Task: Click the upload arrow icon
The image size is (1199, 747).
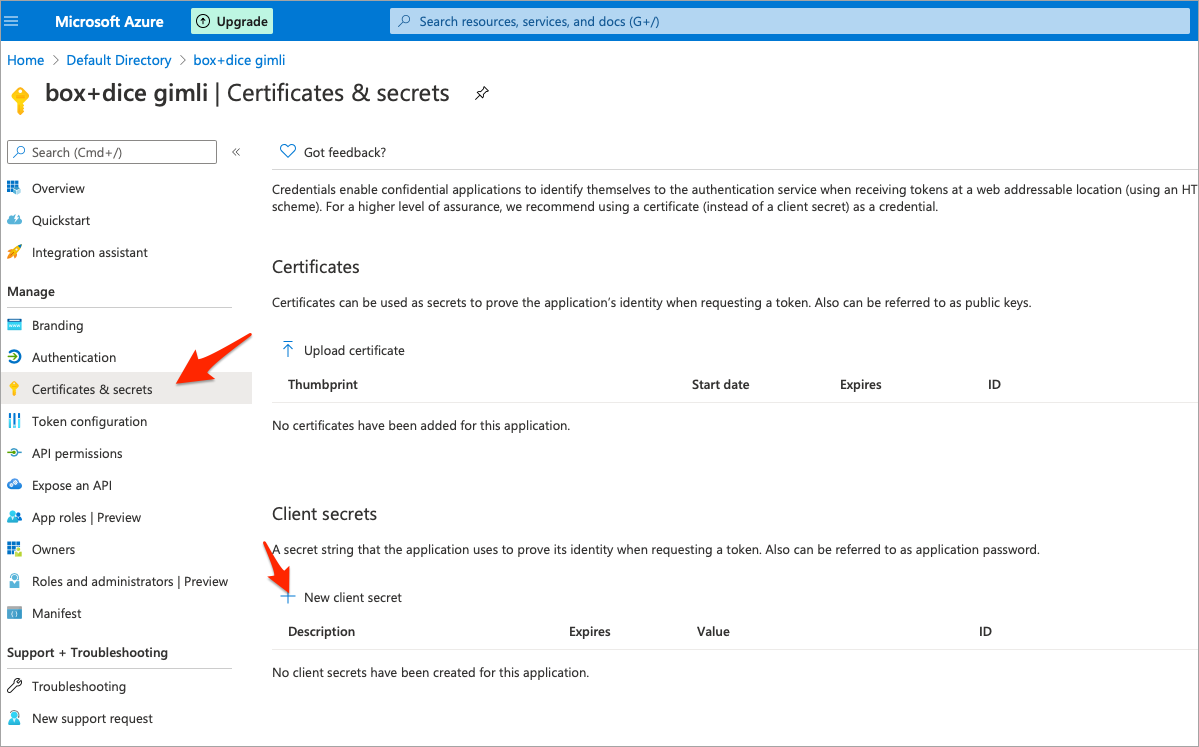Action: [x=288, y=349]
